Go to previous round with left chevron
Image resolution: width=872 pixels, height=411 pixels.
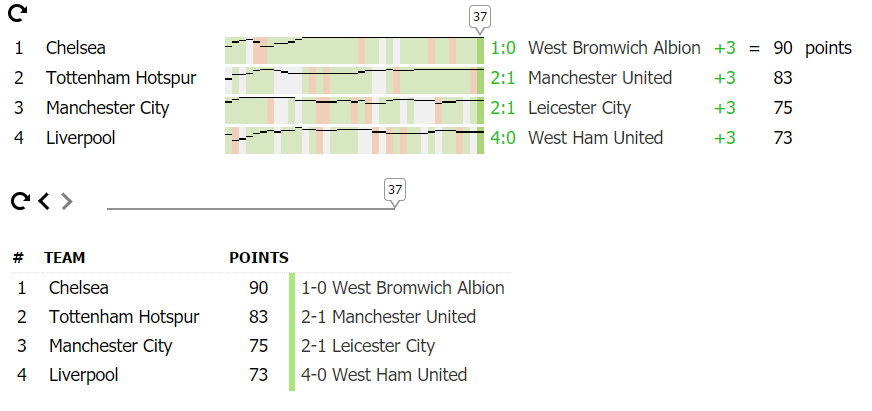(x=44, y=201)
